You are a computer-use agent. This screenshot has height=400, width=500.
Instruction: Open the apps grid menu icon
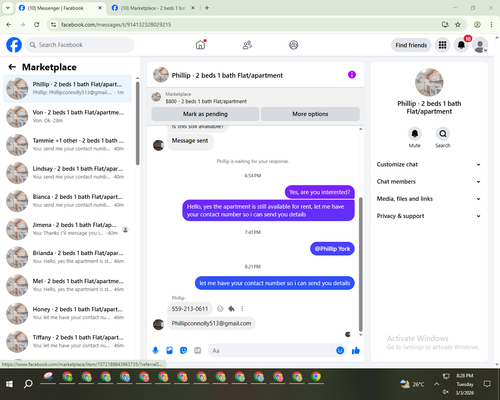[x=442, y=45]
